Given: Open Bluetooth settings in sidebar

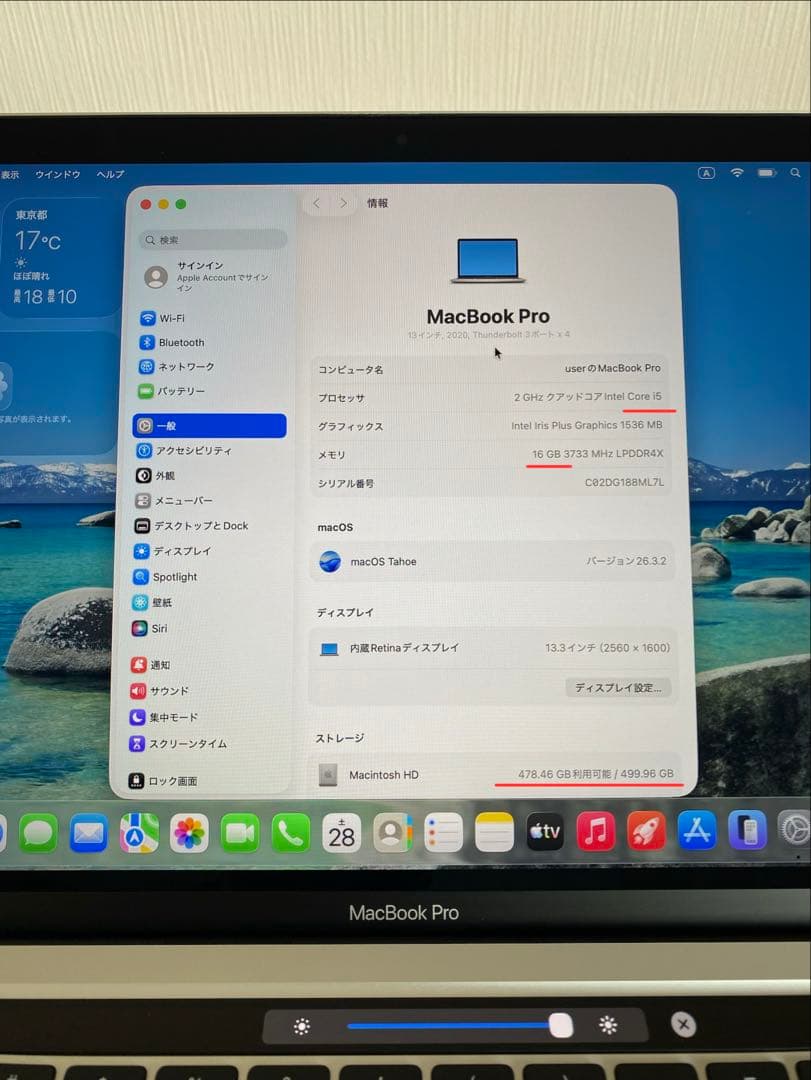Looking at the screenshot, I should click(172, 342).
